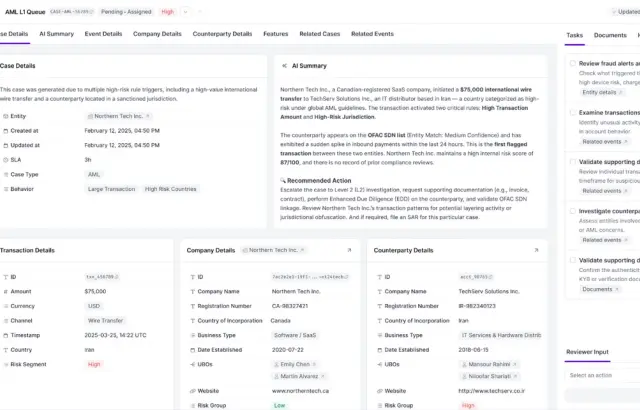Open Related events link under Examine transactions
640x410 pixels.
click(604, 142)
